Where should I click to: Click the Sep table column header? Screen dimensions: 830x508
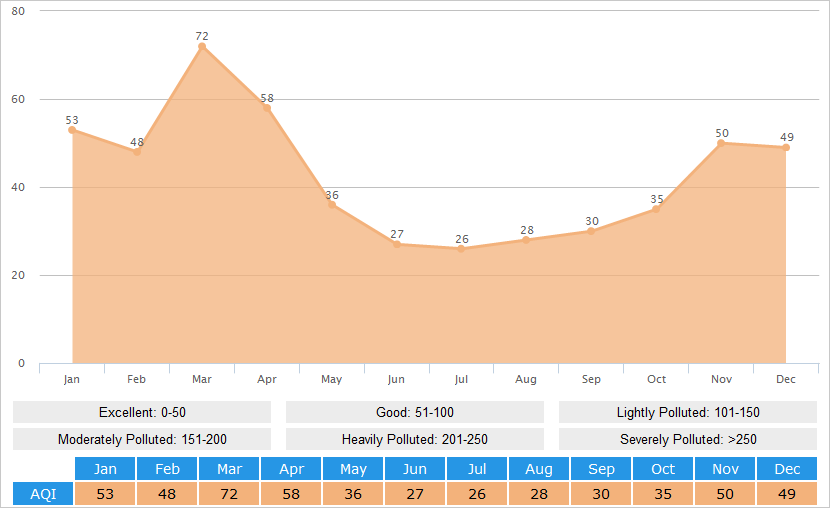click(601, 469)
